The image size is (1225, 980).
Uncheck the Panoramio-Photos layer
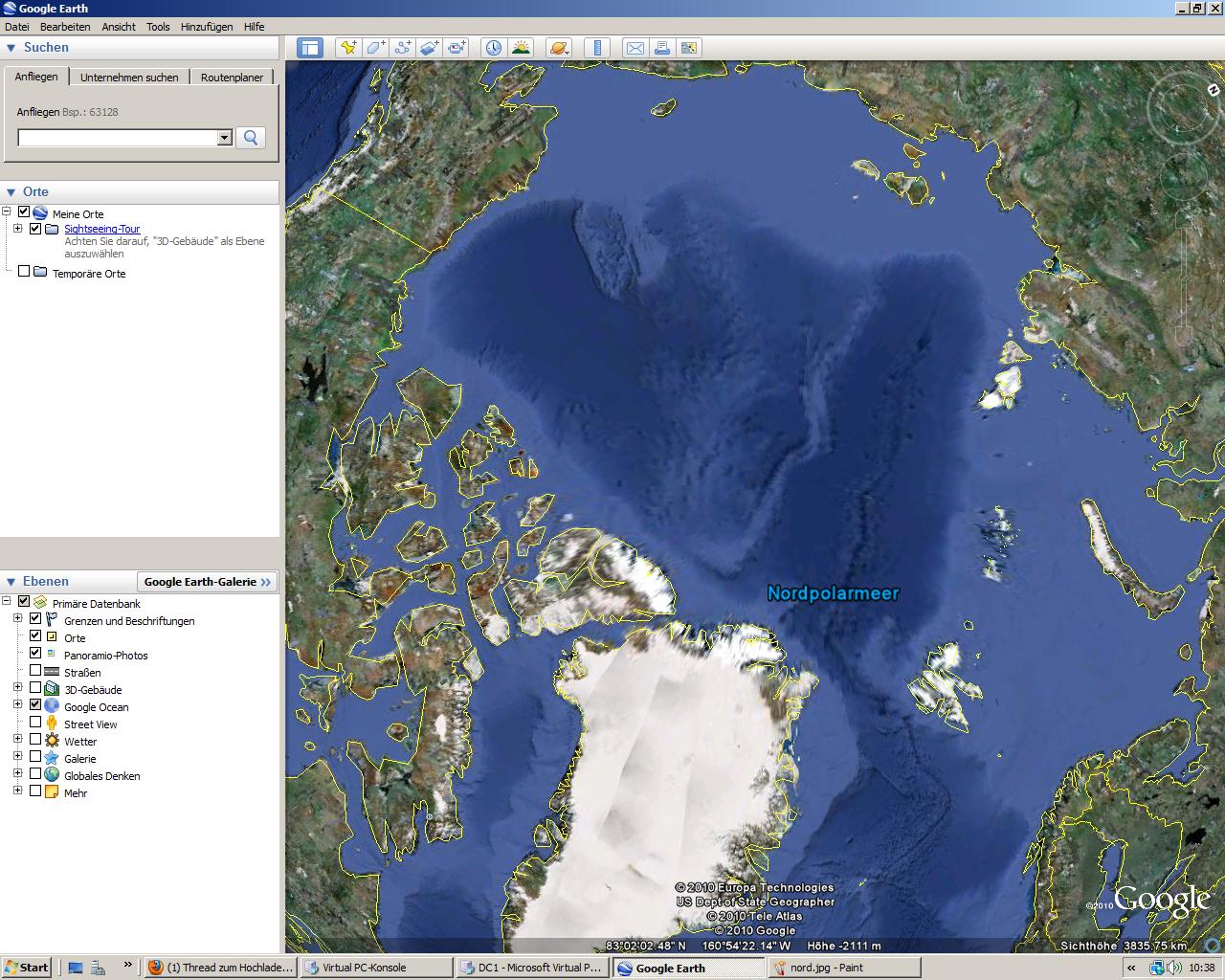(35, 654)
